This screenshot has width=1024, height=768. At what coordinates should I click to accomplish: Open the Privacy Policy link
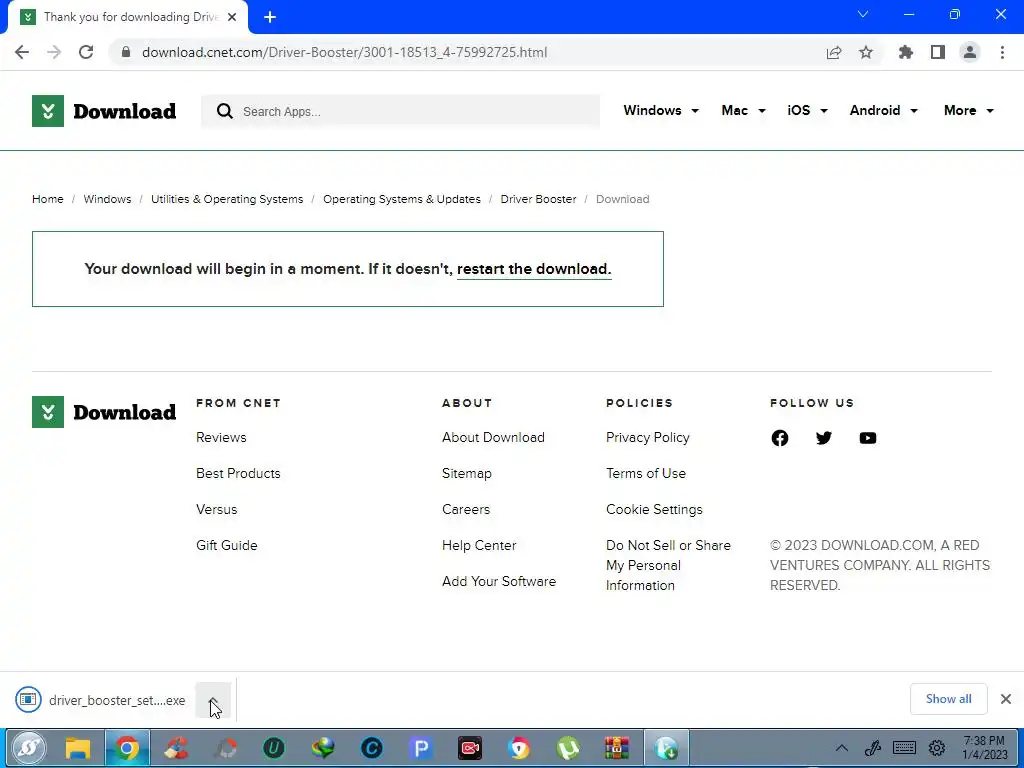(648, 438)
